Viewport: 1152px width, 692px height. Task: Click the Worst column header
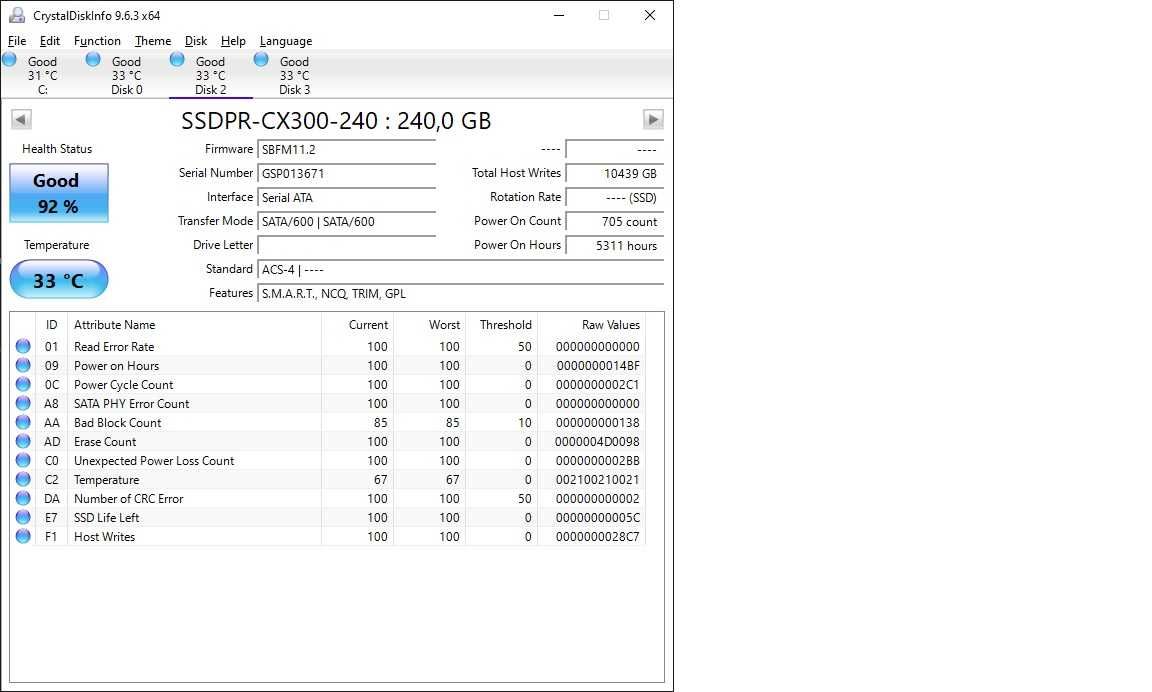coord(429,325)
